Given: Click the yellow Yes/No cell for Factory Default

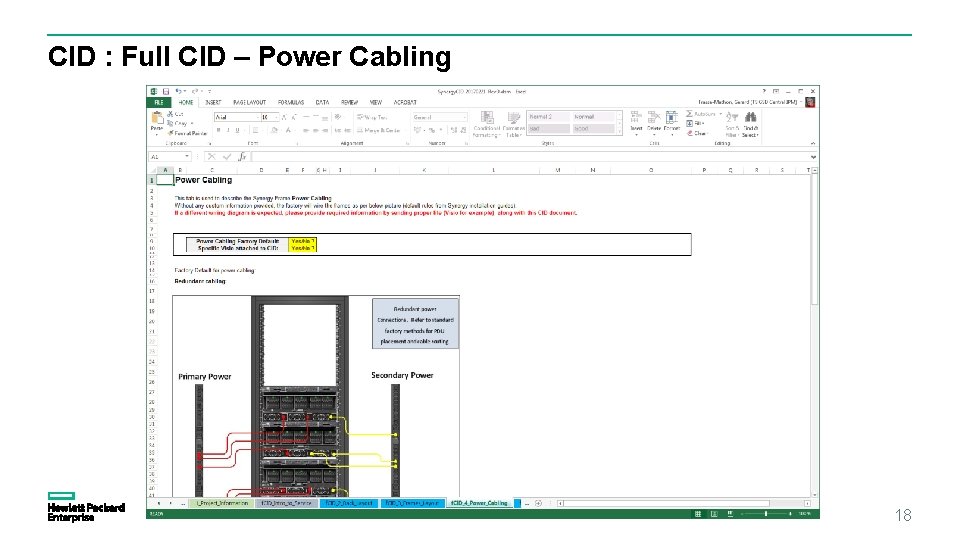Looking at the screenshot, I should pos(302,241).
